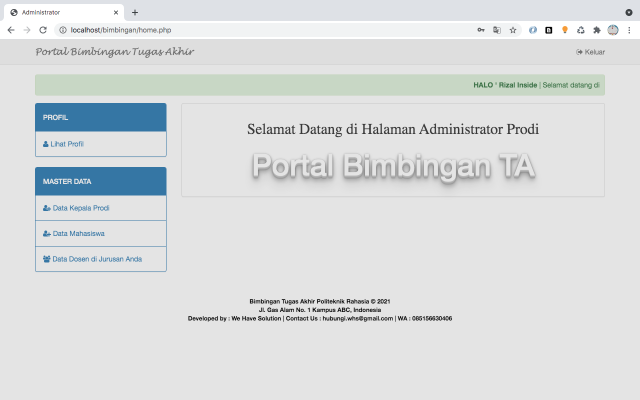
Task: Open the Google Translate page icon
Action: (x=497, y=30)
